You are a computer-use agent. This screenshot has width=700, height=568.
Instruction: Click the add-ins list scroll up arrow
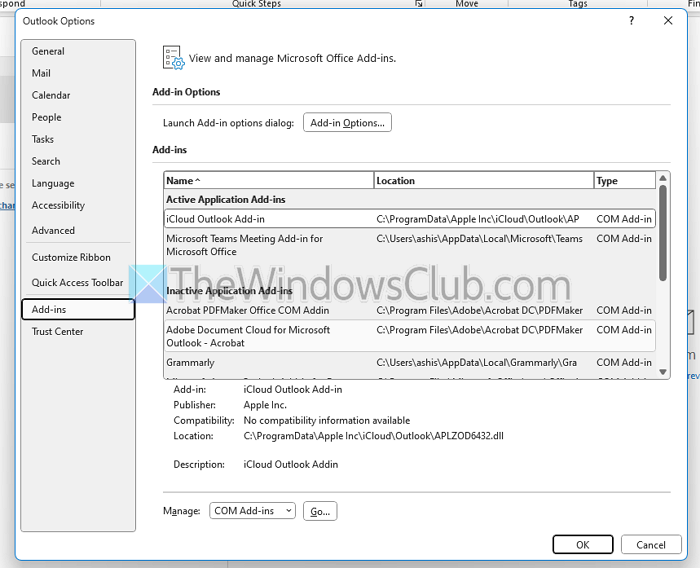(663, 178)
